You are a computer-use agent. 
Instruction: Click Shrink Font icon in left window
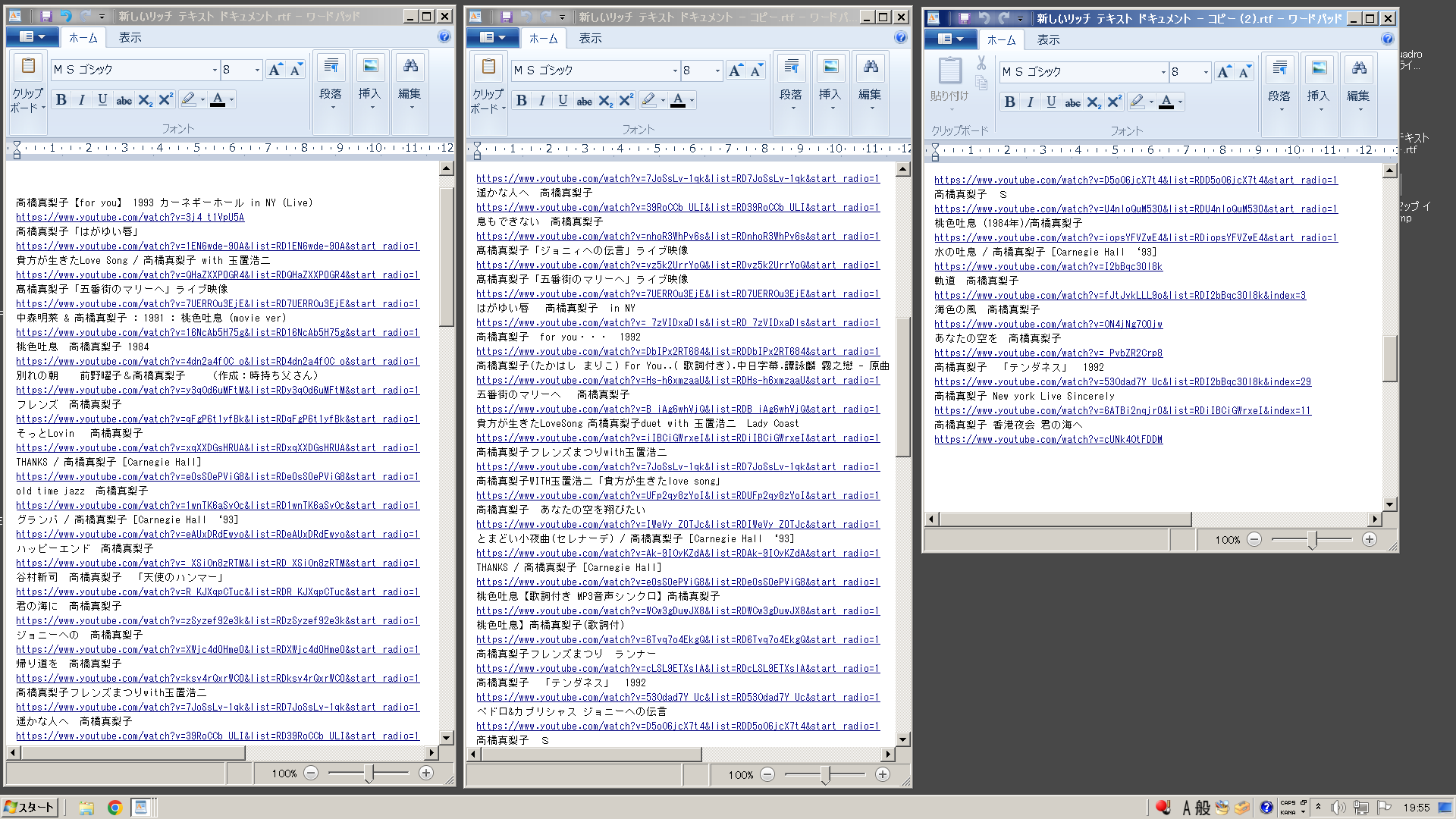(296, 70)
